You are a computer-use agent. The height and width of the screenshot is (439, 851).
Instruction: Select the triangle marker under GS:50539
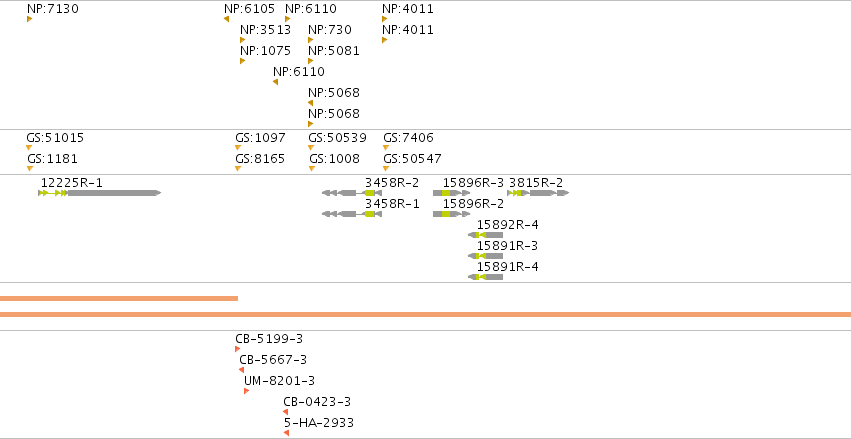click(x=311, y=148)
